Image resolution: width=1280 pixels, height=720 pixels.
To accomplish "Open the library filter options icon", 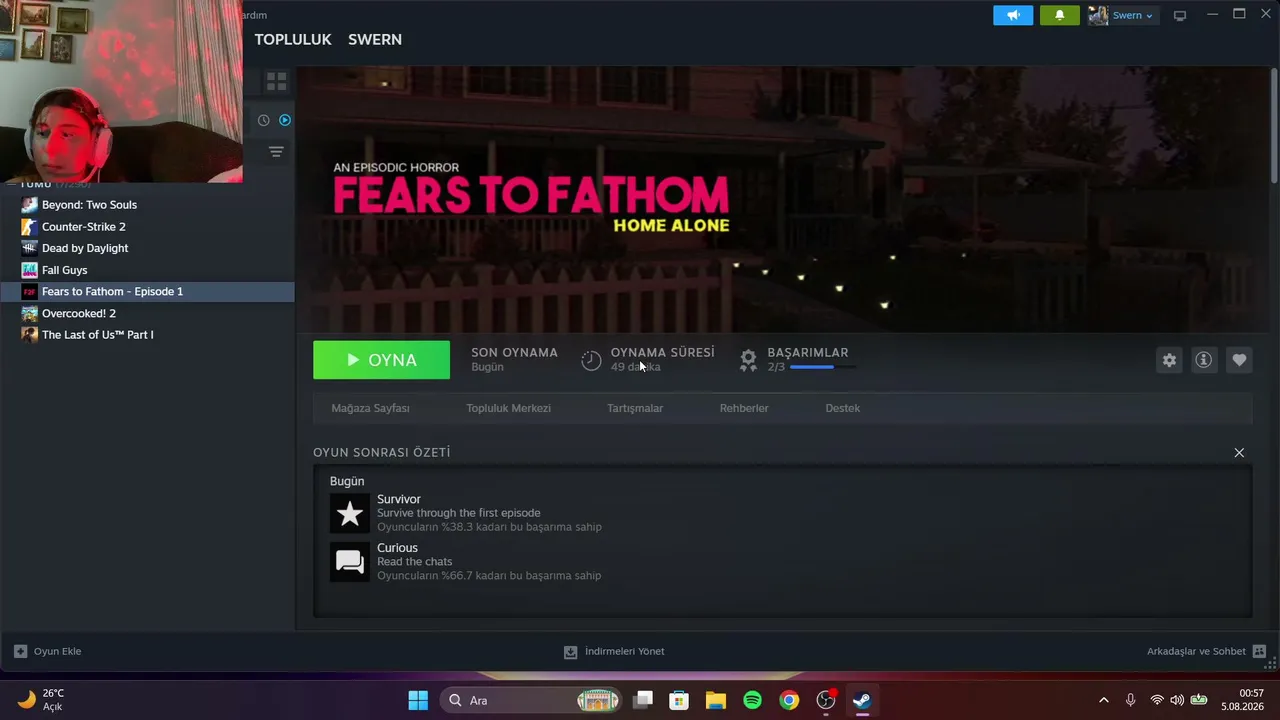I will pyautogui.click(x=276, y=152).
